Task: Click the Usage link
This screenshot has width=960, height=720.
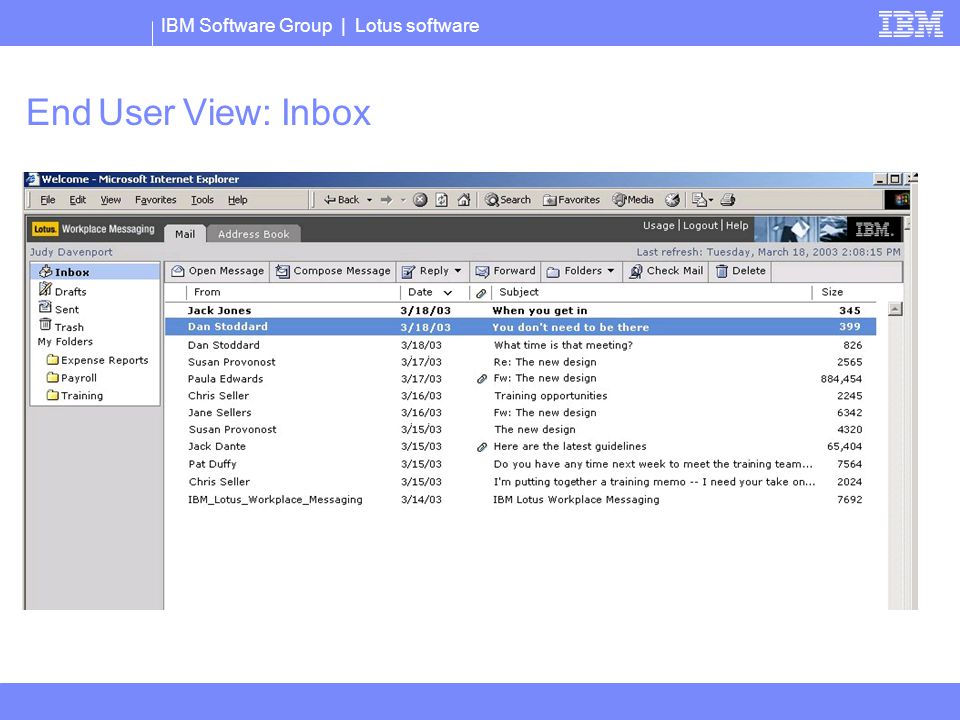Action: tap(659, 225)
